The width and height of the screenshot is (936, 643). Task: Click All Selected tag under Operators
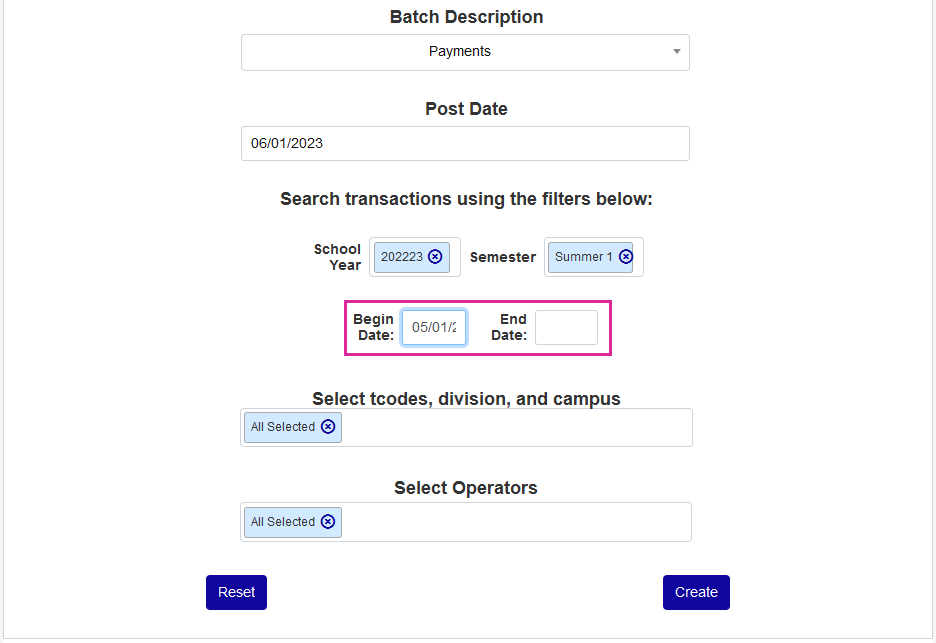[x=283, y=522]
